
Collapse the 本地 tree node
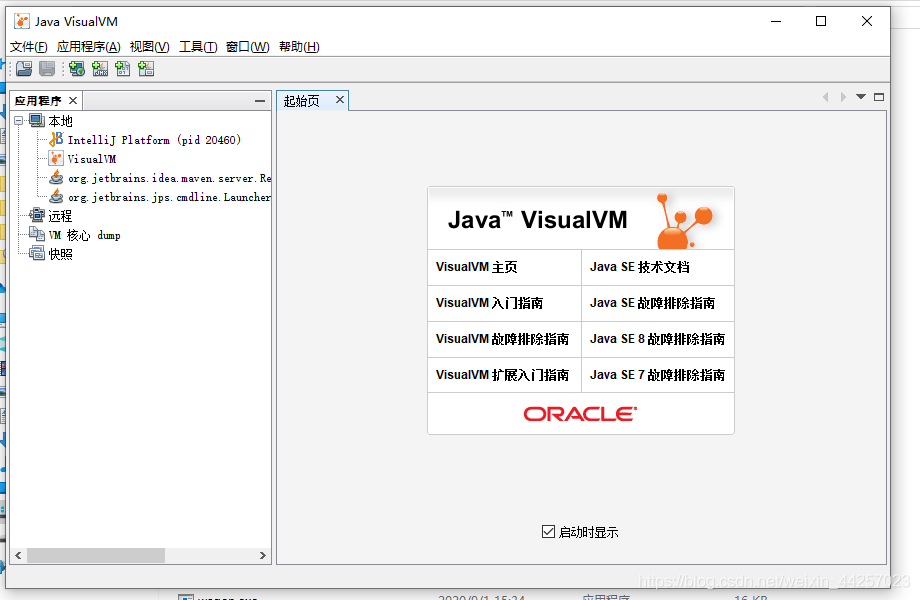point(19,121)
